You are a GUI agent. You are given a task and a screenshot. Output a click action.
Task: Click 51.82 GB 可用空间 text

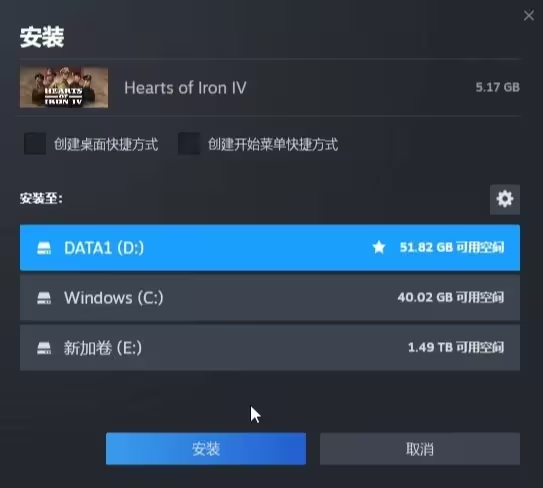click(x=452, y=247)
